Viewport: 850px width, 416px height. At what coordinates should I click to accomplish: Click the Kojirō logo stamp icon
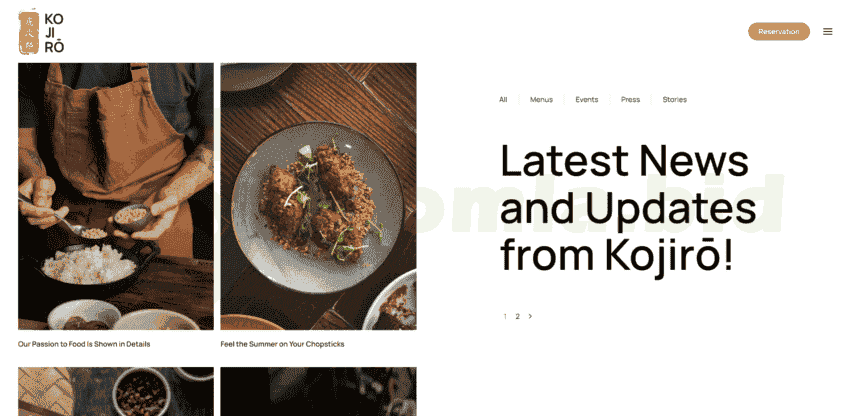point(29,33)
